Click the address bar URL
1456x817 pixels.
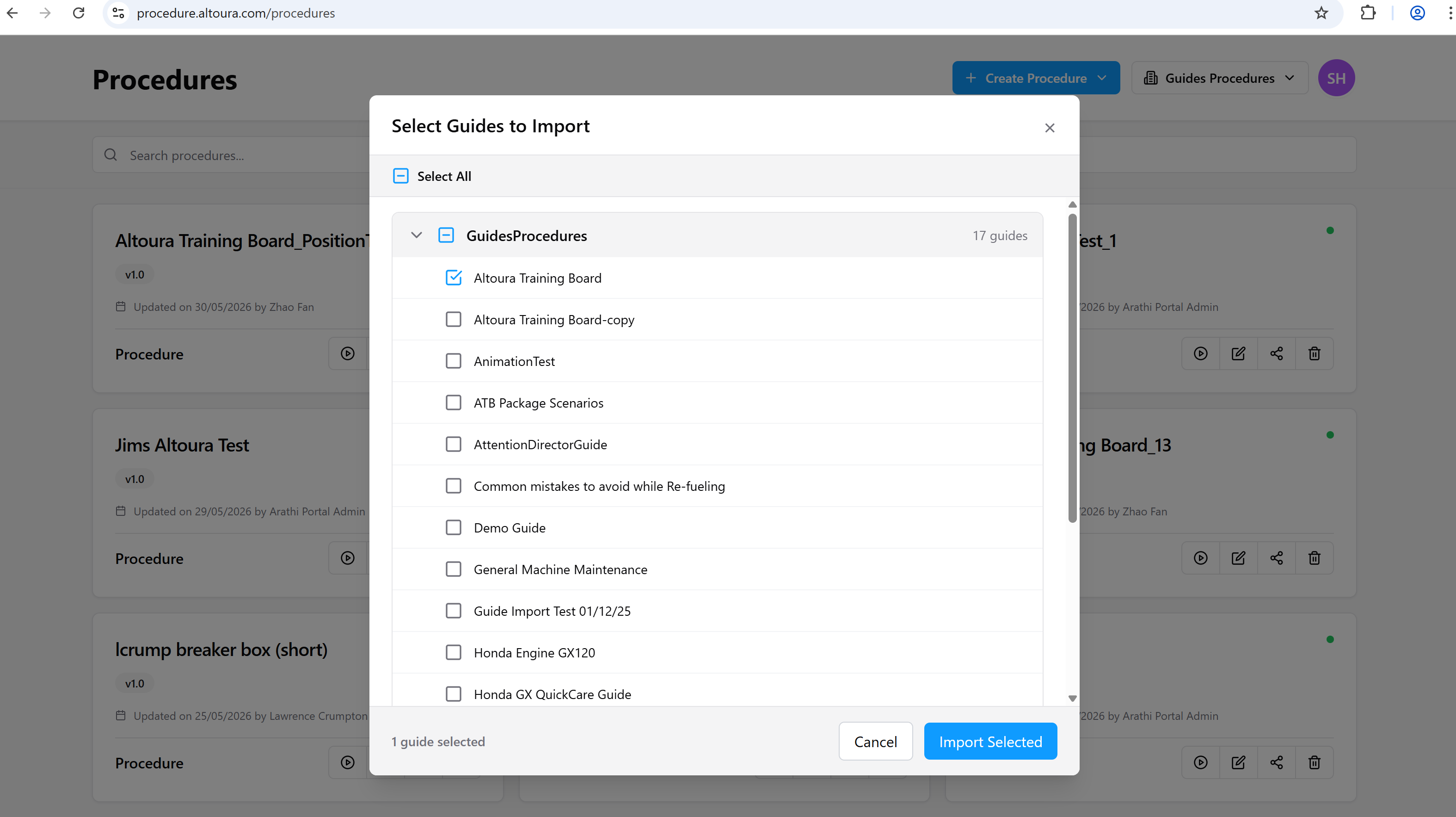click(x=236, y=13)
